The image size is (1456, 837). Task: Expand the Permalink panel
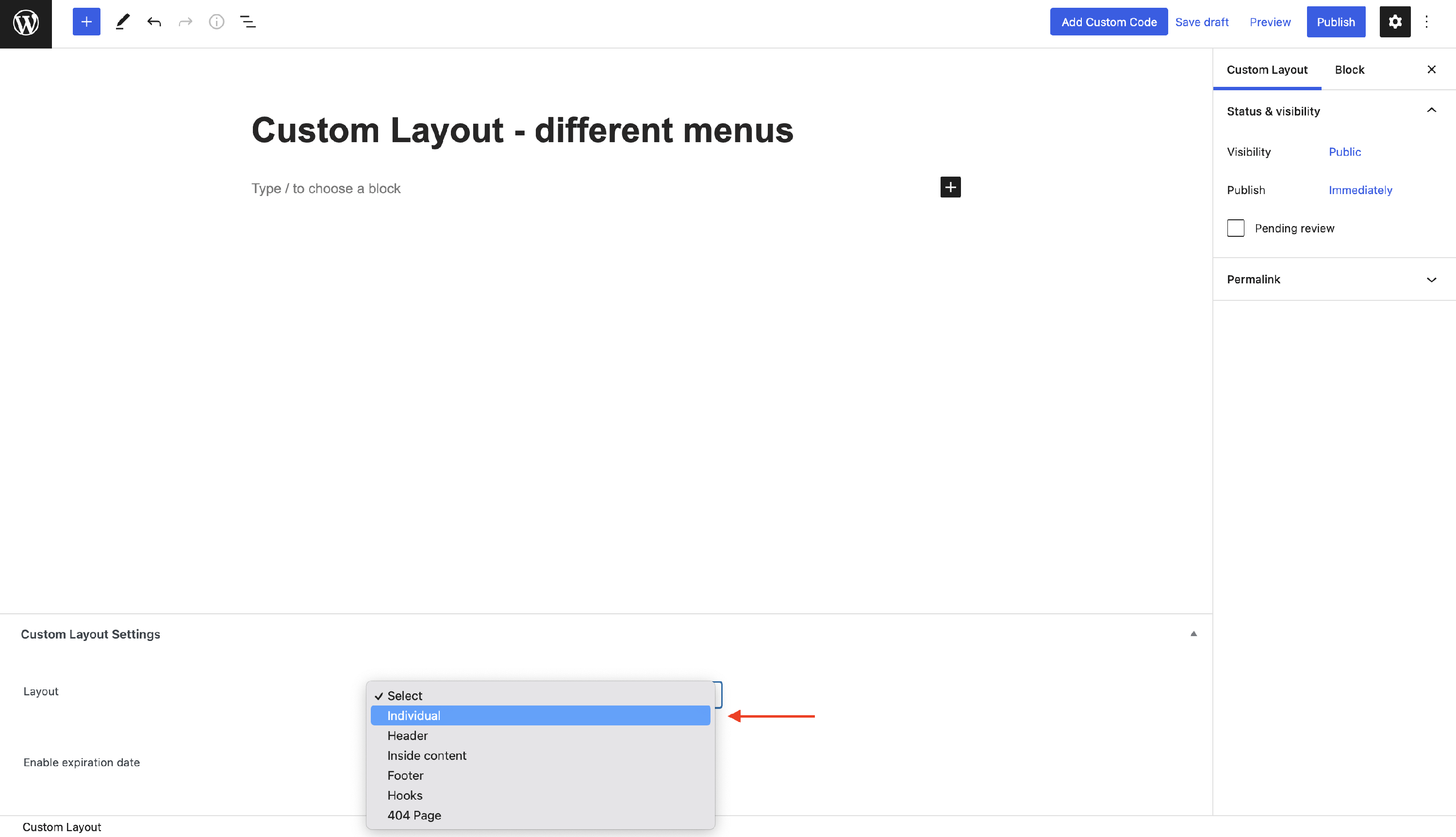click(1431, 279)
